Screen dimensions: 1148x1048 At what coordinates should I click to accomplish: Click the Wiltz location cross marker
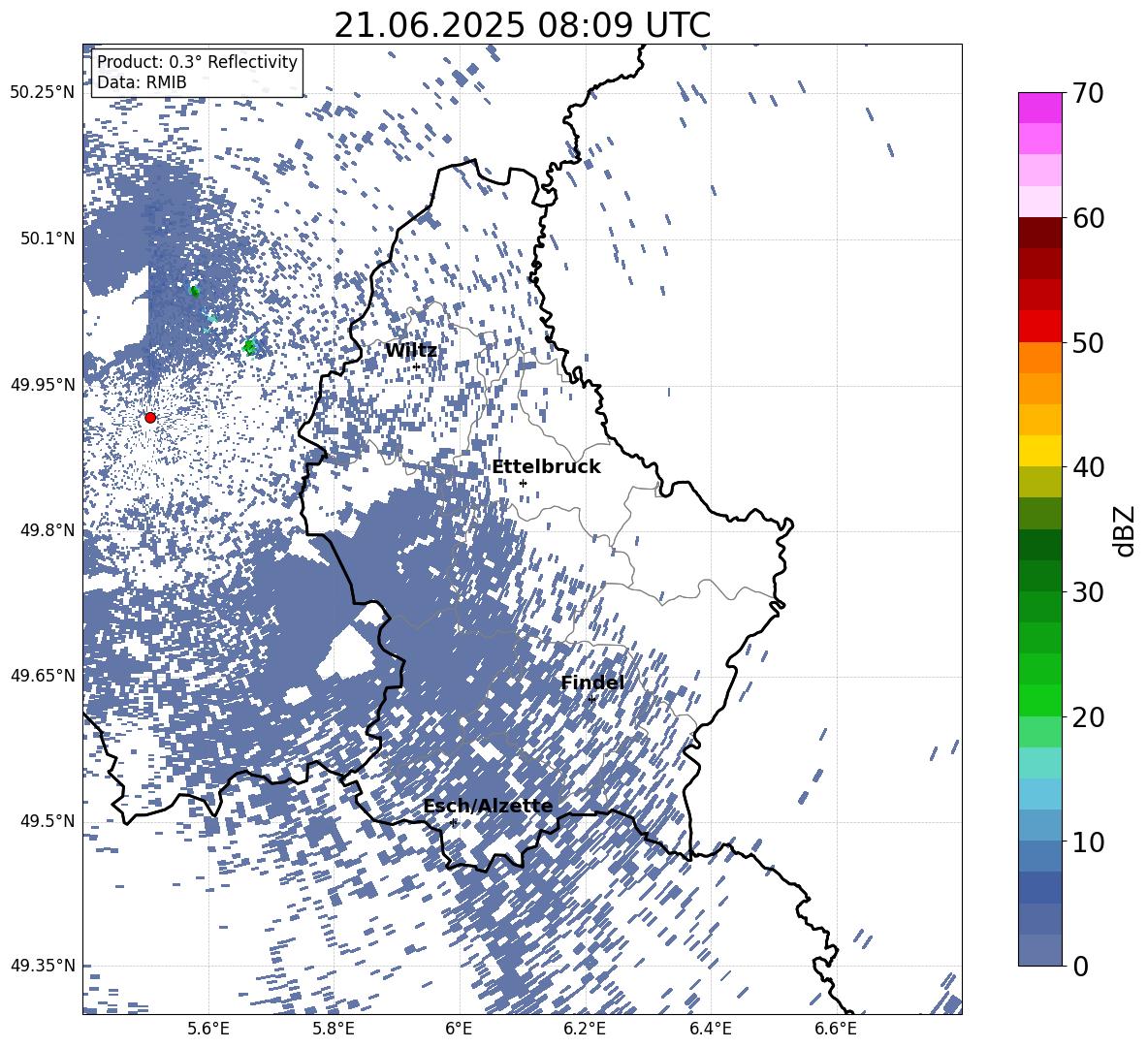click(x=417, y=366)
